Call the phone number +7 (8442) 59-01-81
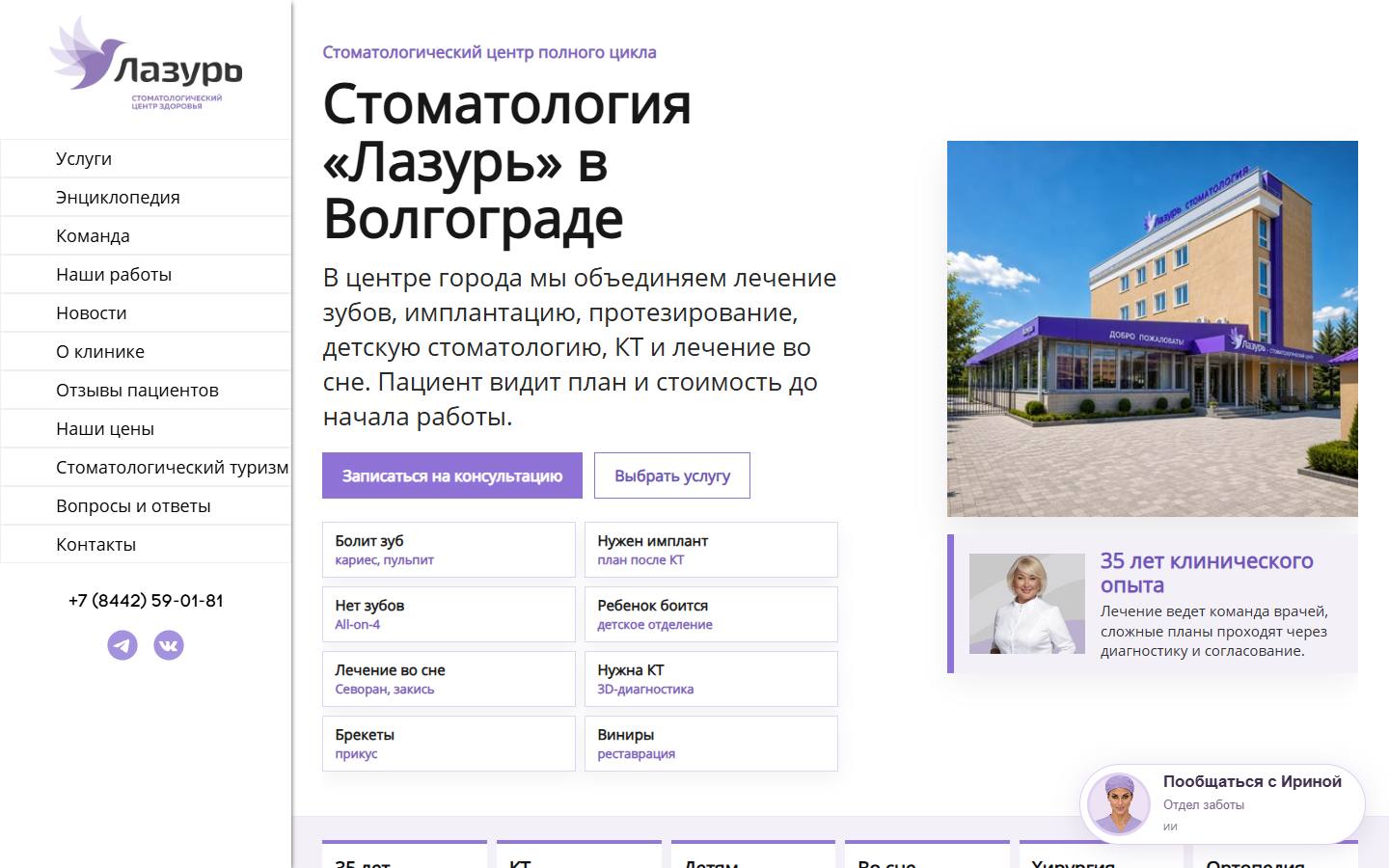This screenshot has height=868, width=1389. click(x=146, y=601)
